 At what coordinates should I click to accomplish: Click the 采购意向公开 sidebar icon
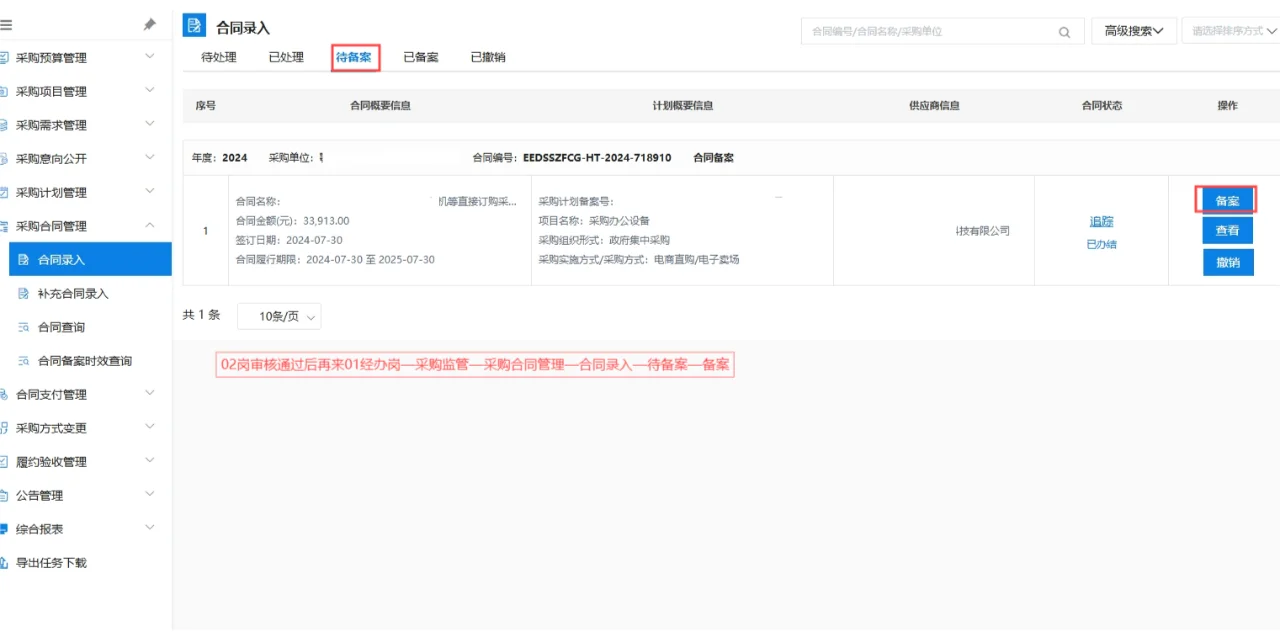(x=4, y=159)
